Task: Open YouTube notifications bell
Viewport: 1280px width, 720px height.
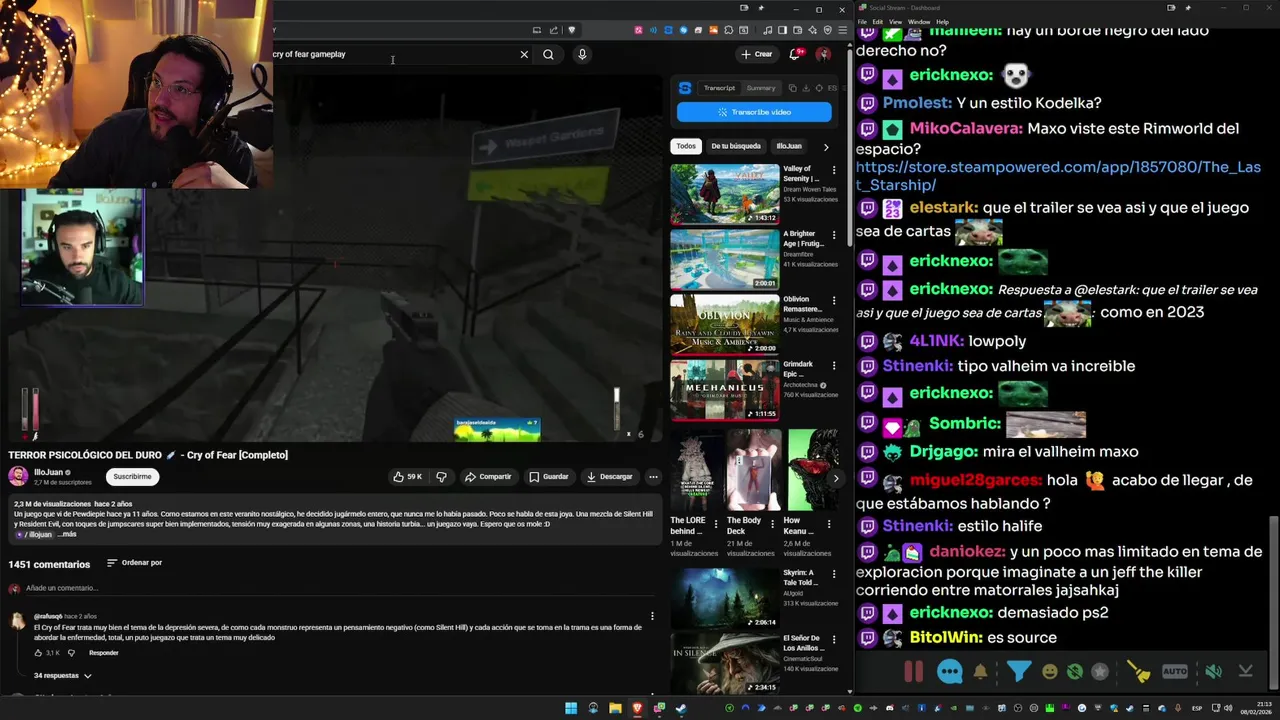Action: click(x=795, y=54)
